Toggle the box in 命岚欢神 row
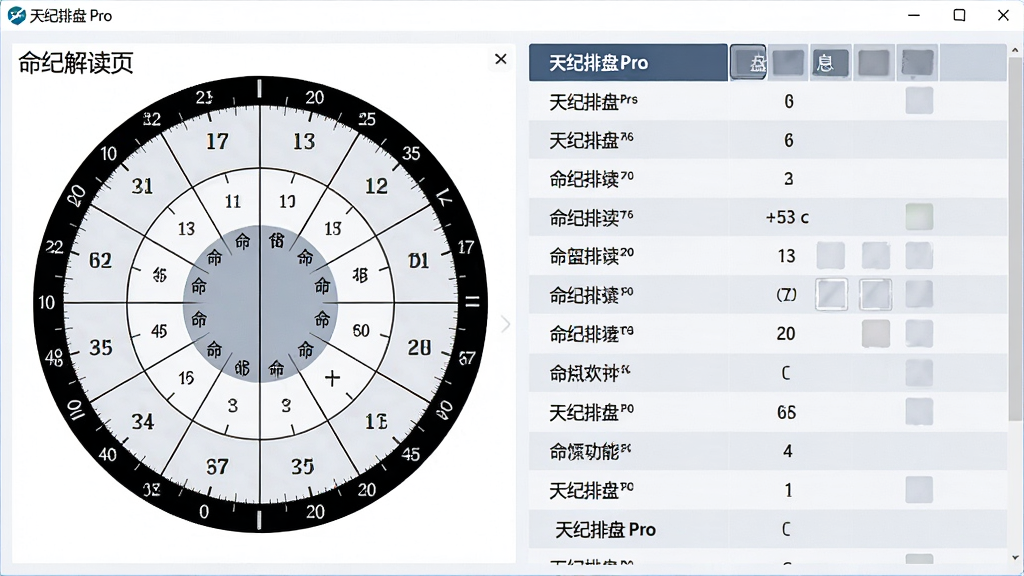This screenshot has width=1024, height=576. pos(919,373)
